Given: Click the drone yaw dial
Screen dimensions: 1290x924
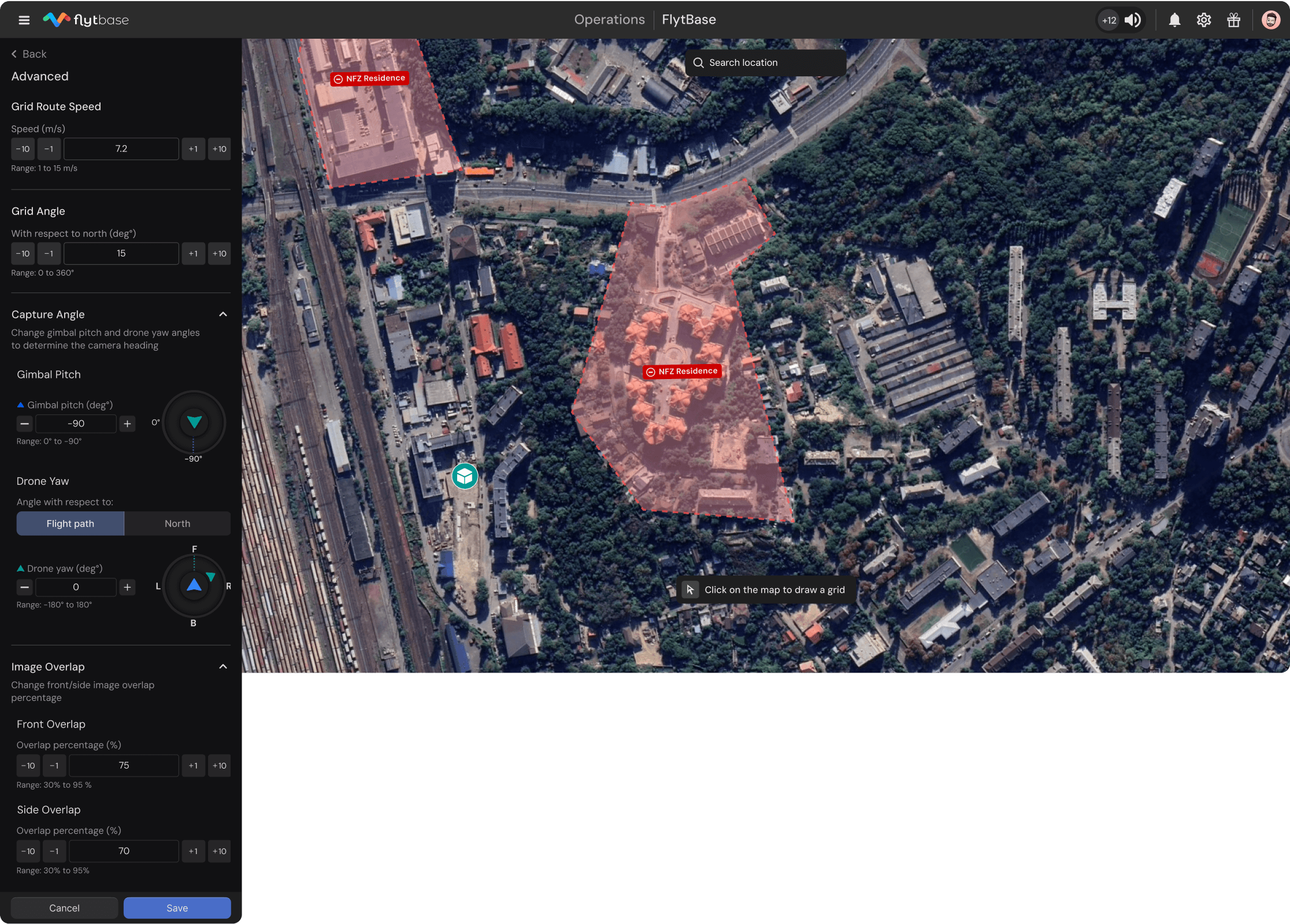Looking at the screenshot, I should tap(194, 586).
